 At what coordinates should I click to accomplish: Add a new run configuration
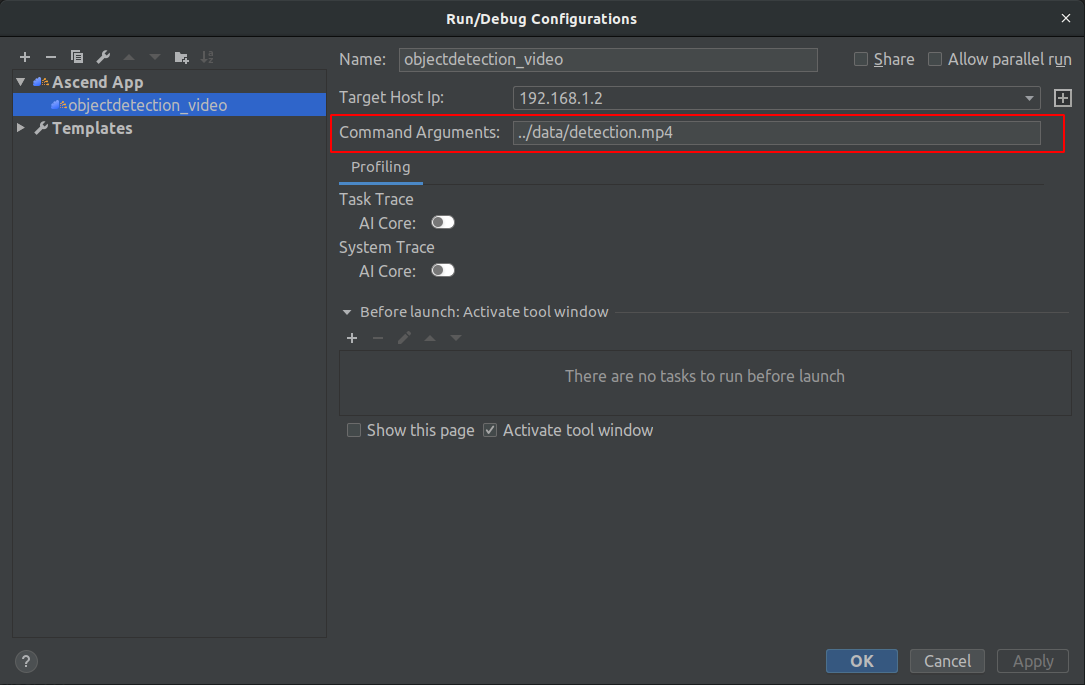24,57
